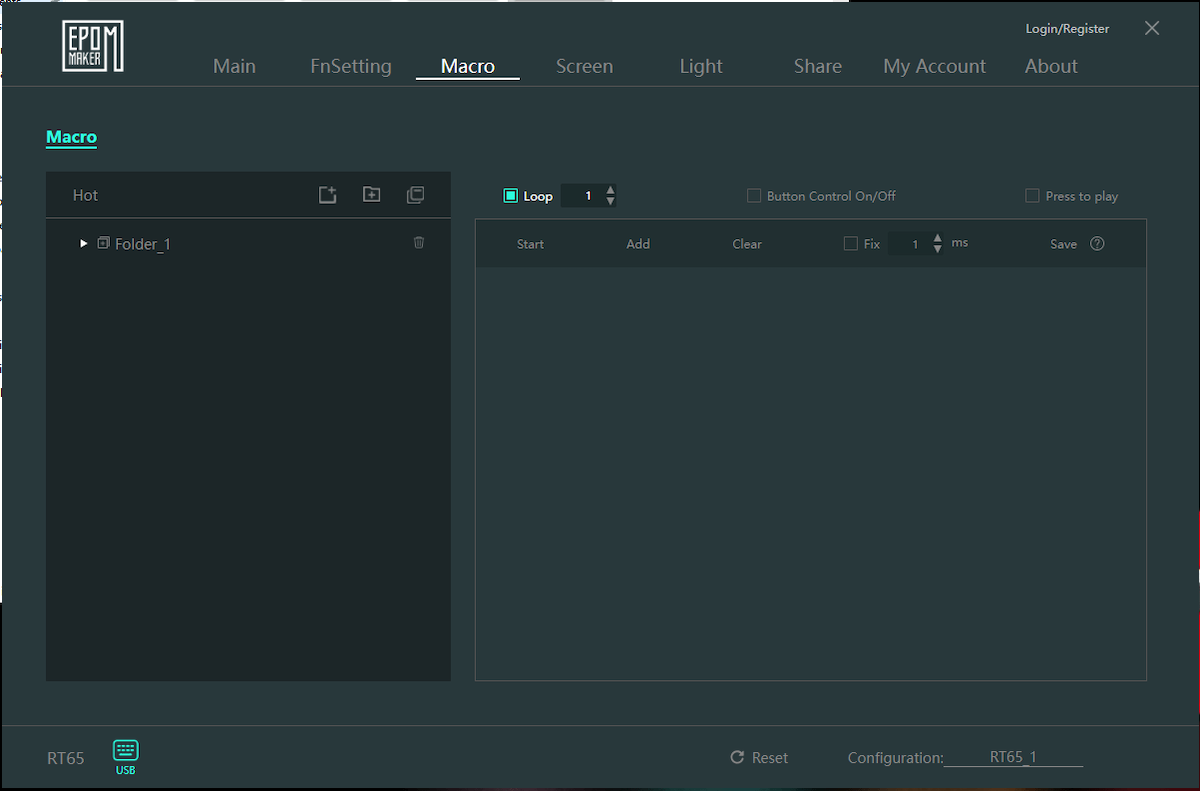
Task: Click the collapse all folders icon
Action: [x=415, y=195]
